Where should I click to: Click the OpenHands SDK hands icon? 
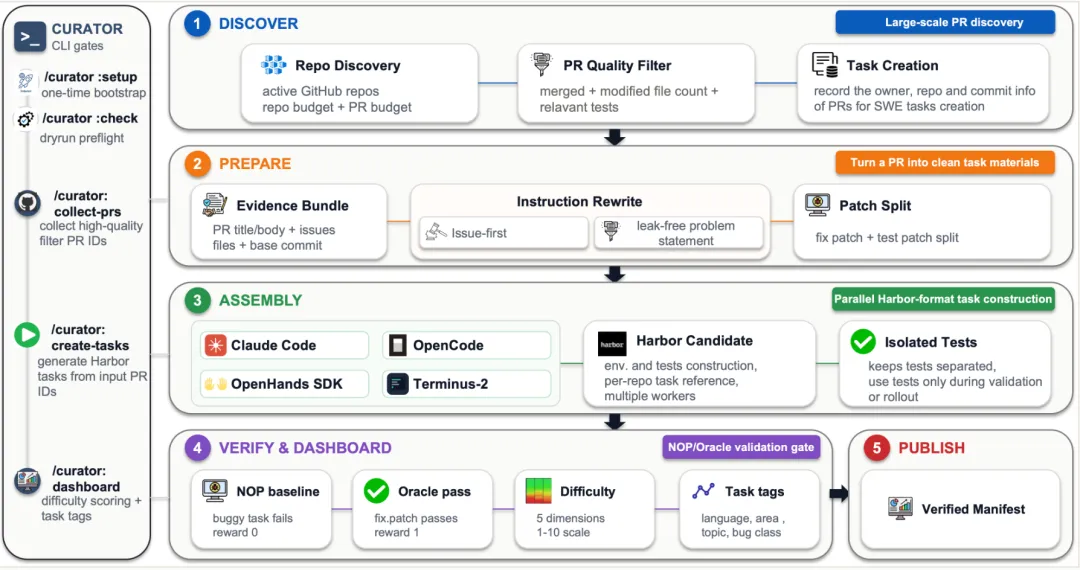[216, 383]
